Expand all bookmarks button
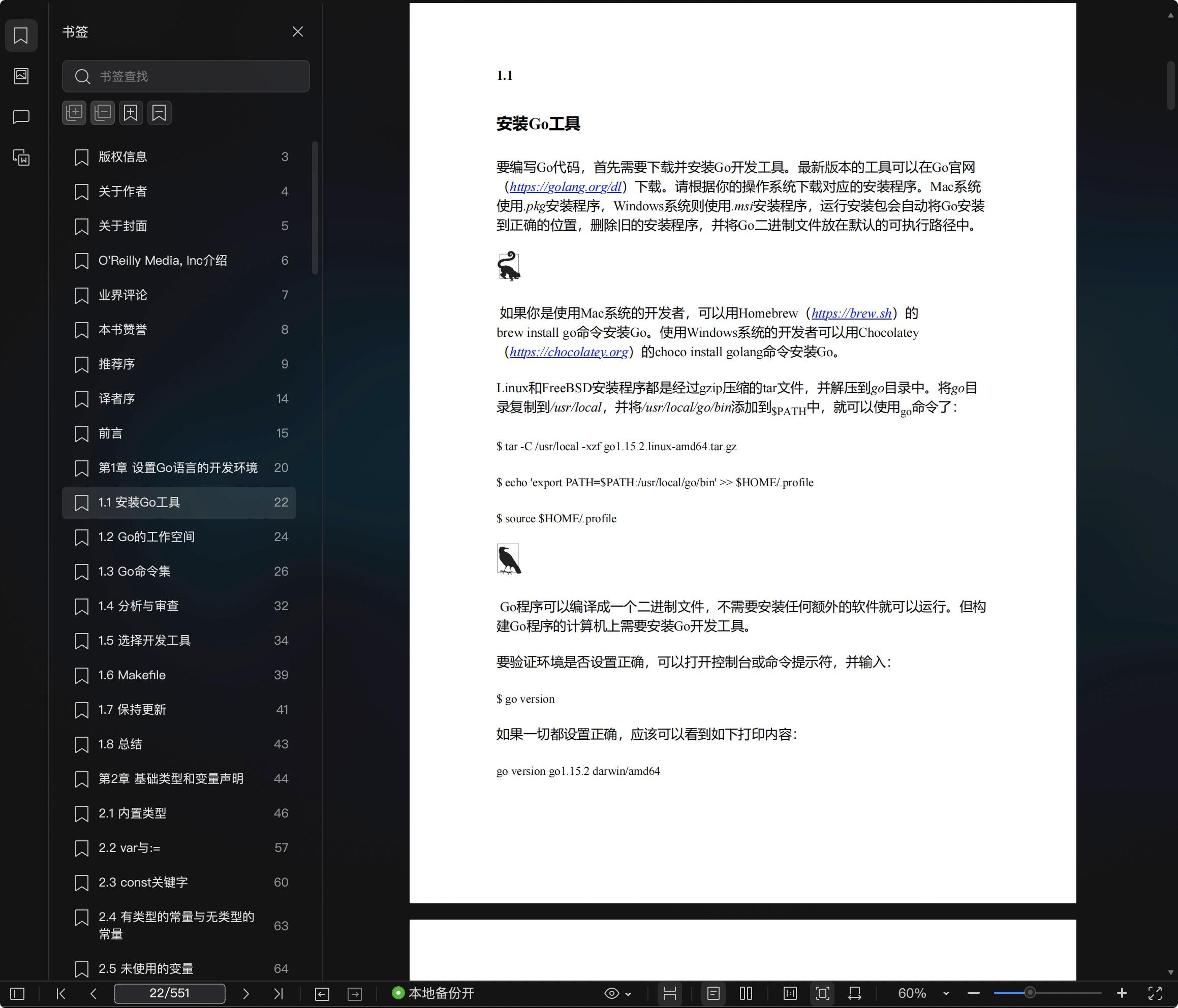1178x1008 pixels. pos(75,113)
